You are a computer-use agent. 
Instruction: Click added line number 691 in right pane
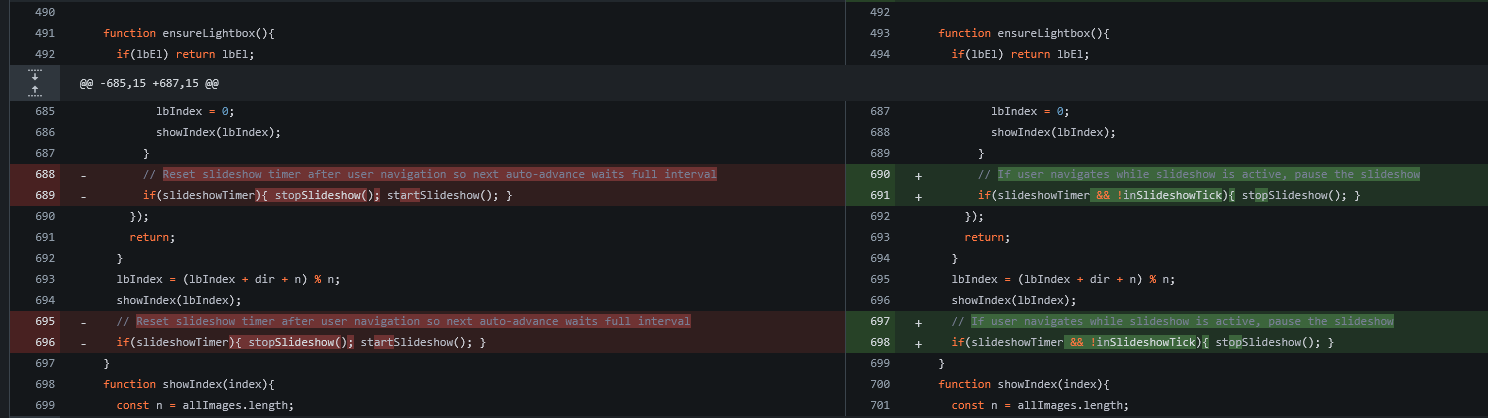pyautogui.click(x=879, y=195)
